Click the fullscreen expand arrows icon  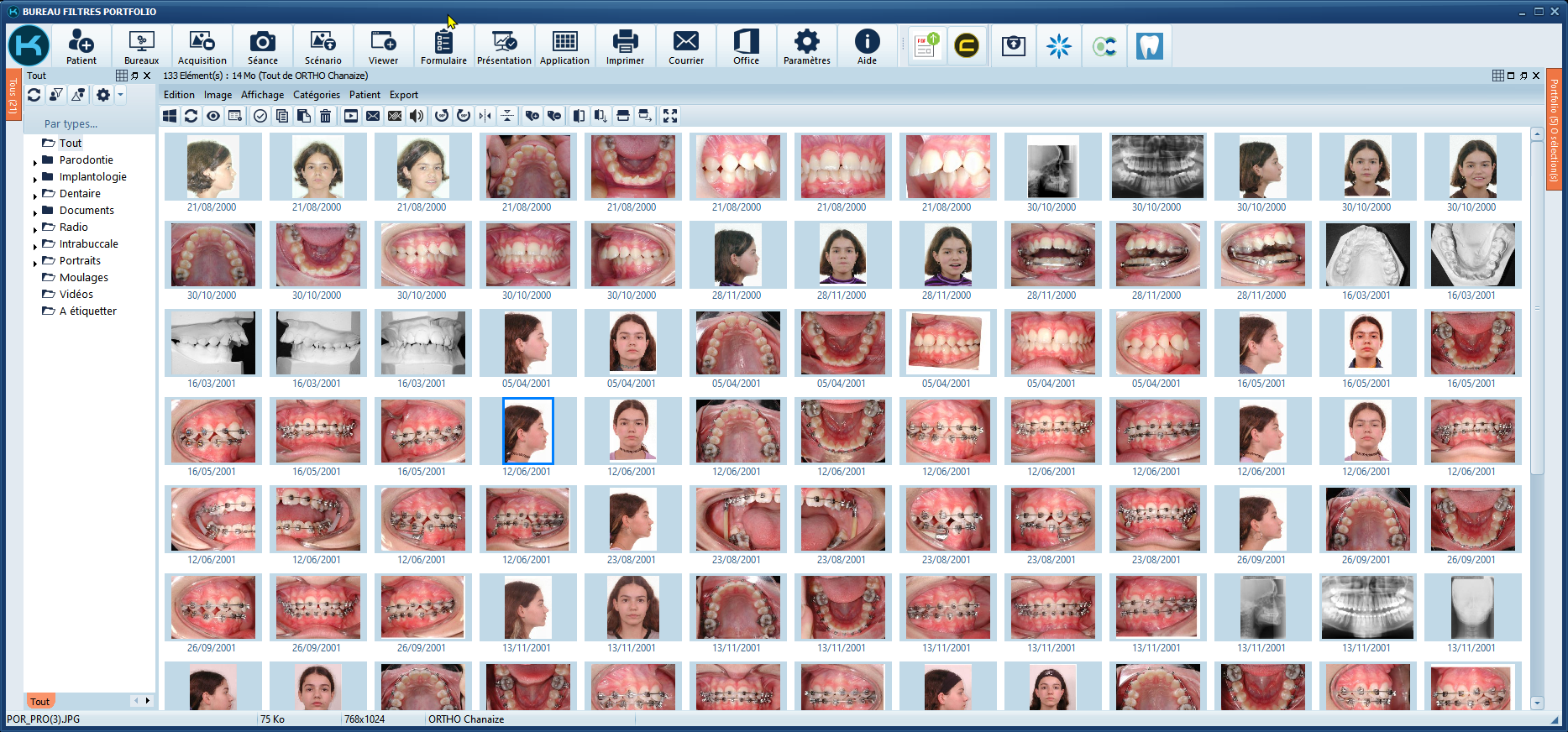[670, 116]
